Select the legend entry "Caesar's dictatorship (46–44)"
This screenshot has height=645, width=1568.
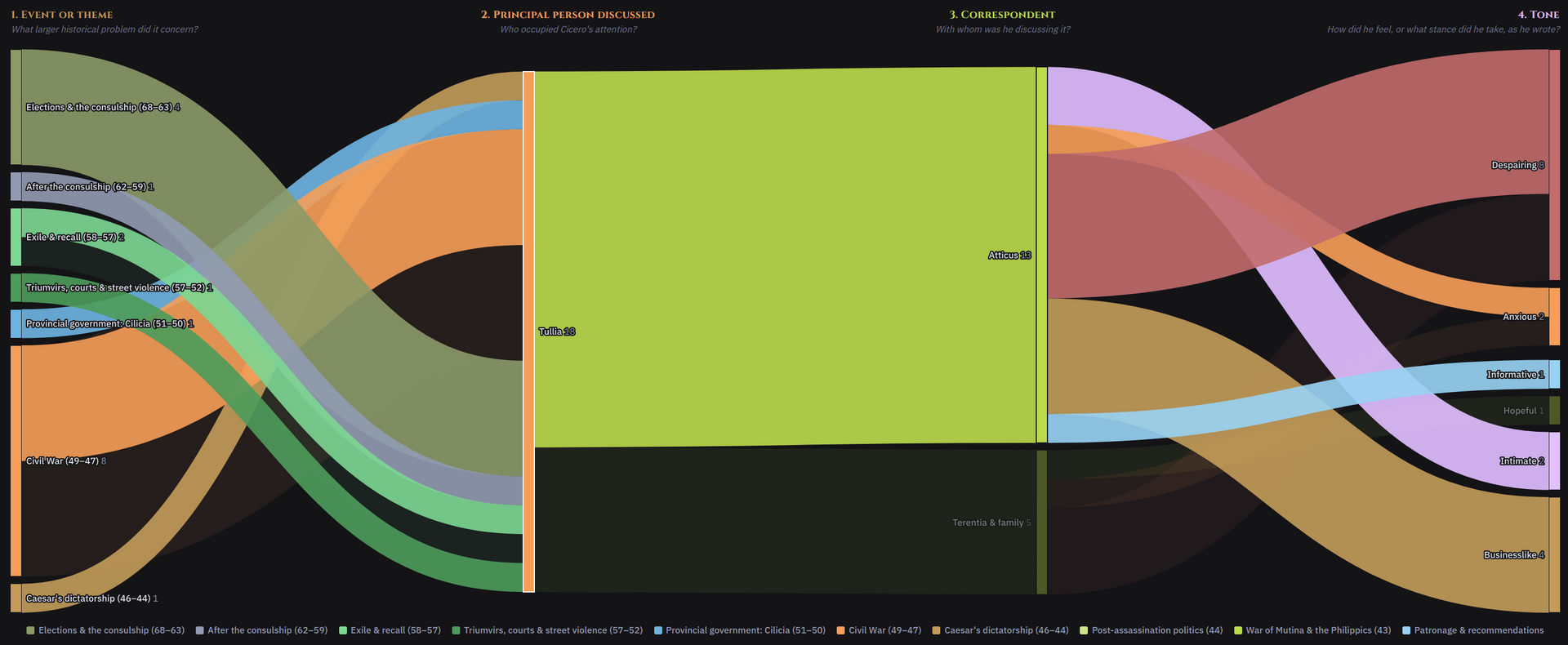coord(1000,630)
